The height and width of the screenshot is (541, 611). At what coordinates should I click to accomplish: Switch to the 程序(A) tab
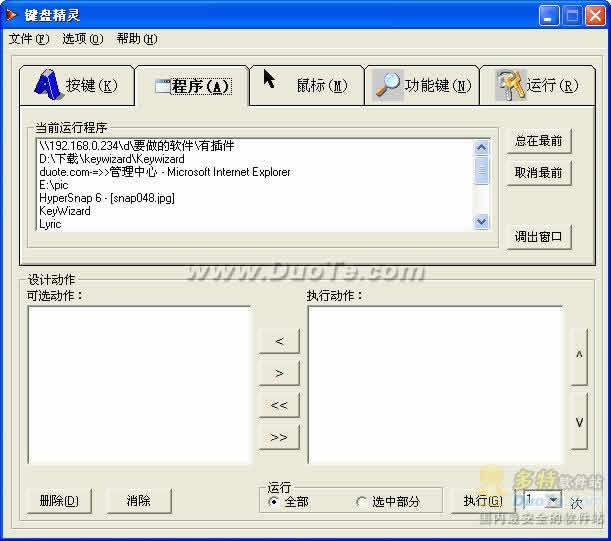coord(192,86)
